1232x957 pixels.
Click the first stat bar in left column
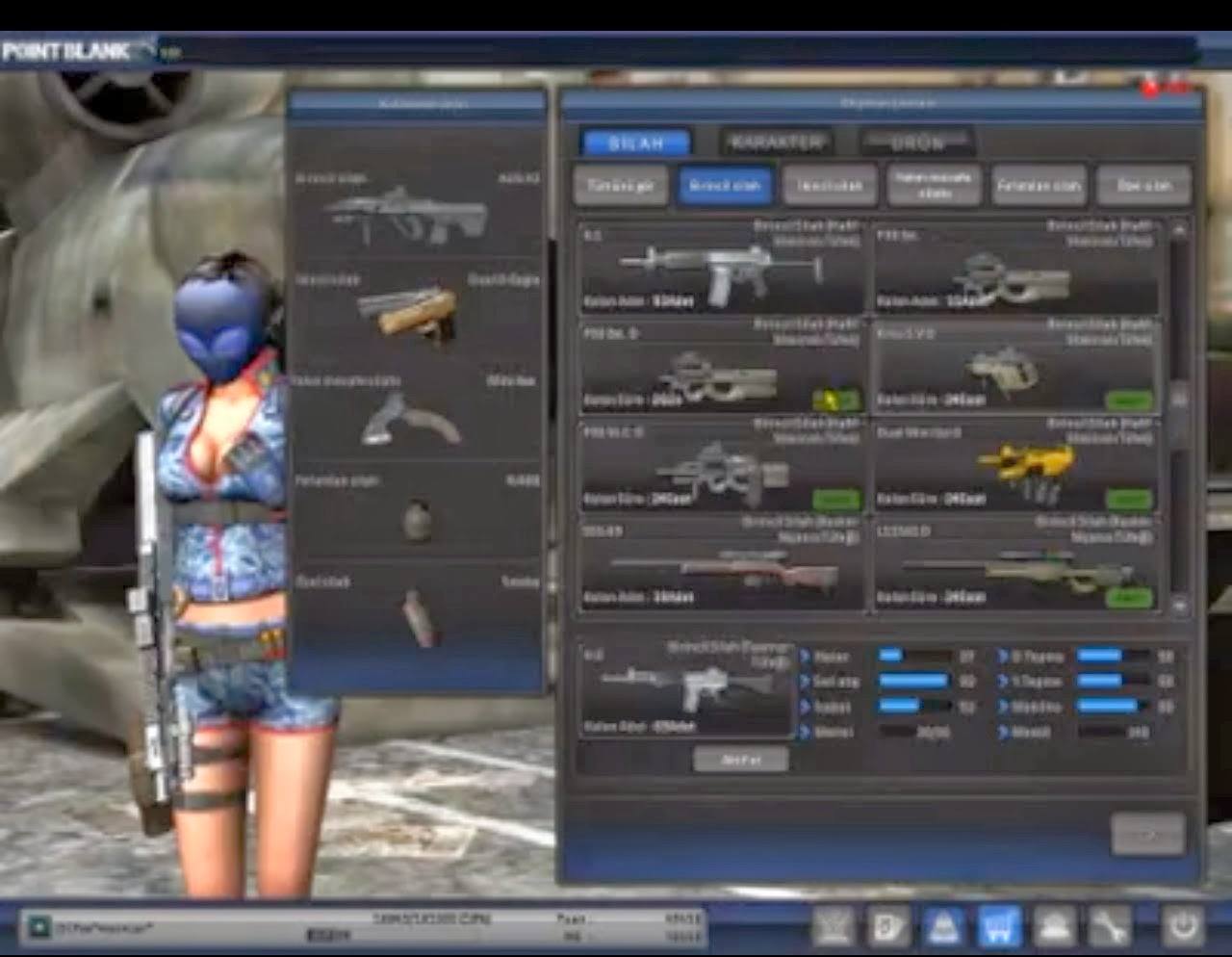(x=914, y=656)
